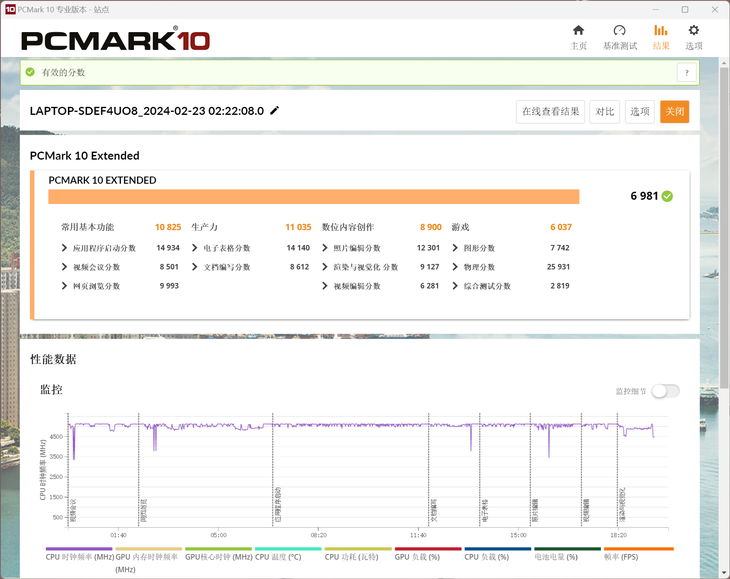Click the 物理分数 value 25 931

click(558, 267)
